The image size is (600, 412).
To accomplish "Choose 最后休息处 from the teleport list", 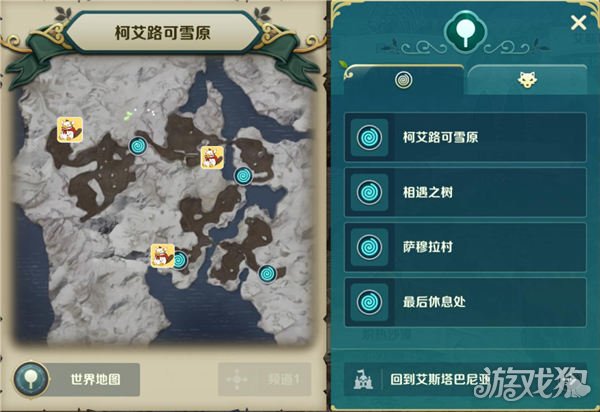I will pyautogui.click(x=465, y=302).
